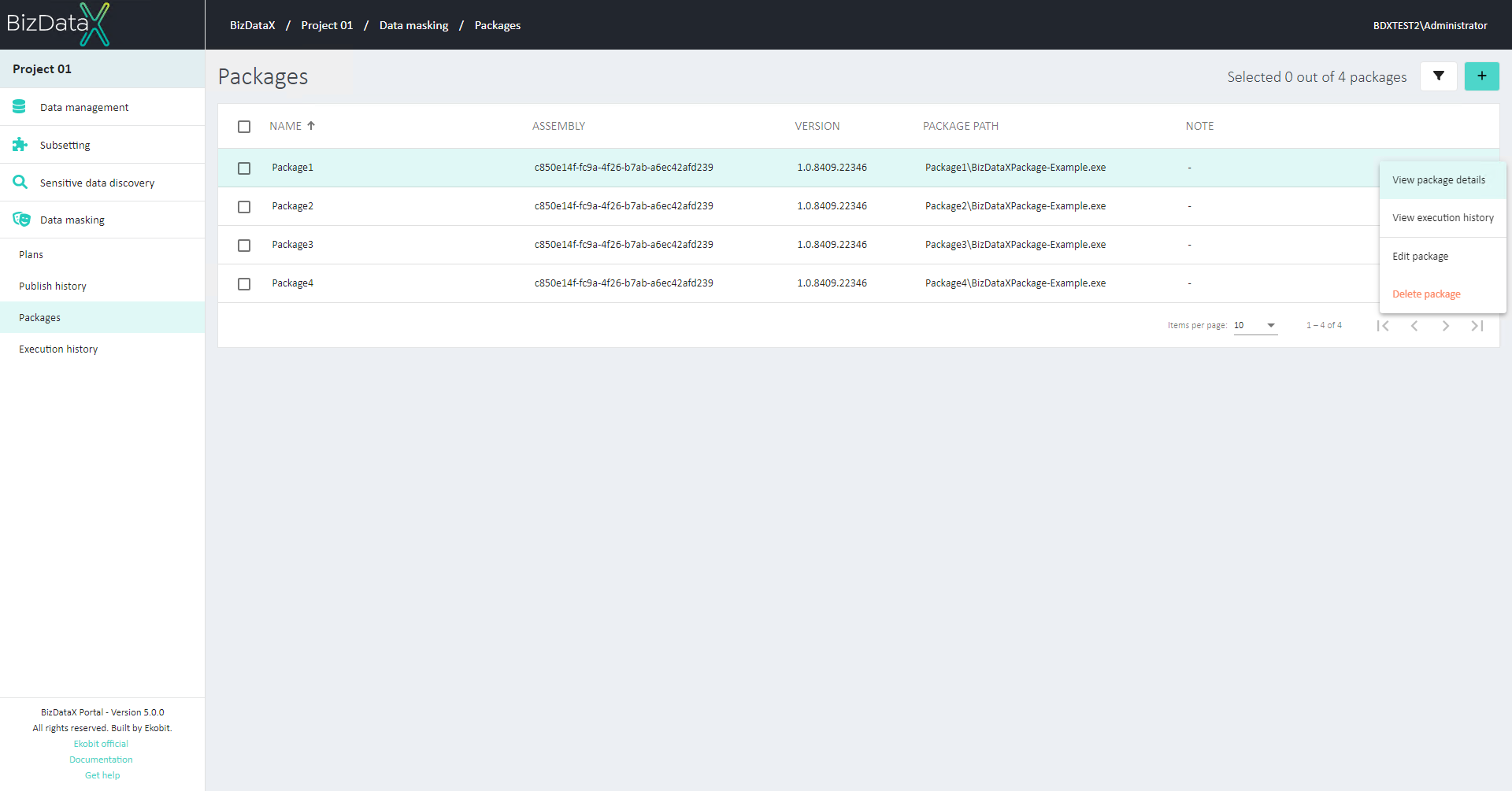Go to last page of packages
Image resolution: width=1512 pixels, height=791 pixels.
[x=1477, y=325]
